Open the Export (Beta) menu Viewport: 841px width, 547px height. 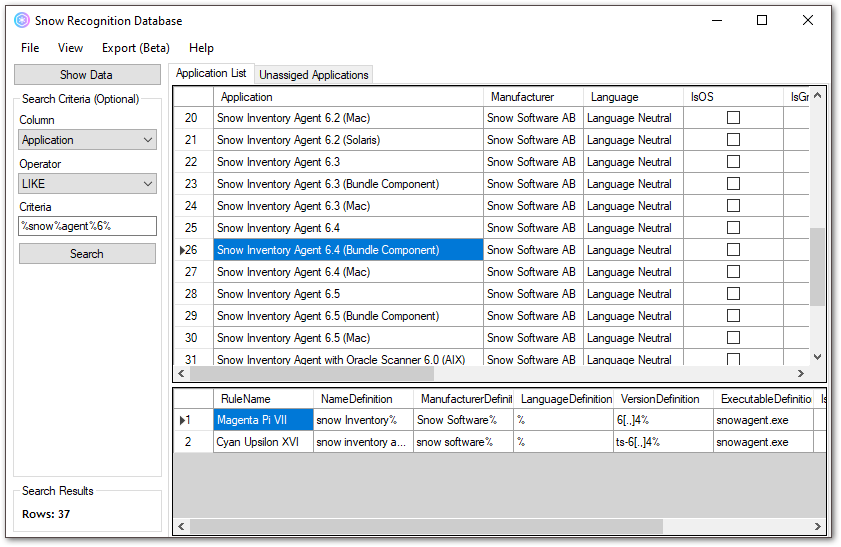(x=135, y=48)
